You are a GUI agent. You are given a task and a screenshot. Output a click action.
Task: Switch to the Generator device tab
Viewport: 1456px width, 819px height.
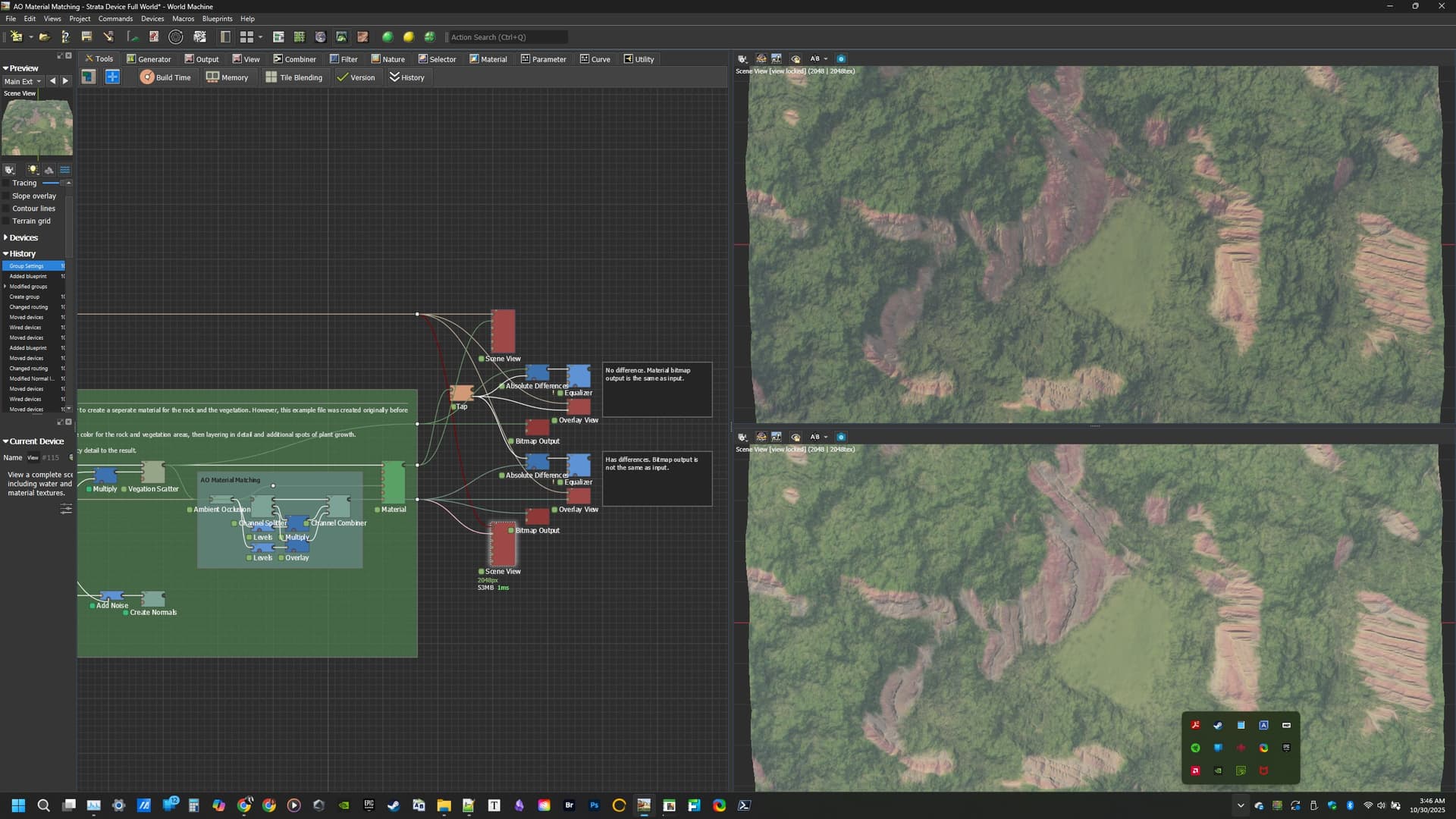coord(149,59)
